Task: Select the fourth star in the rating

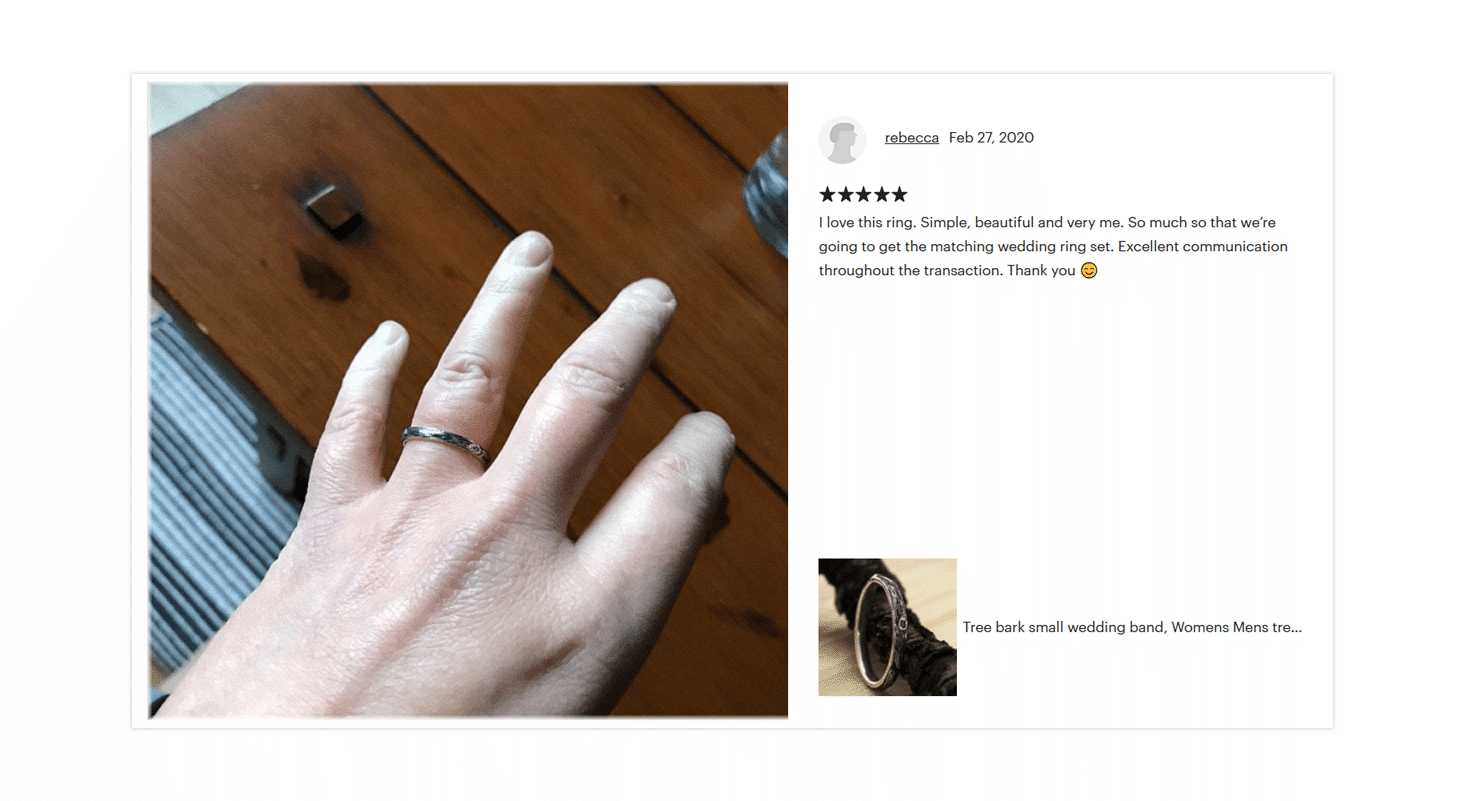Action: click(x=881, y=194)
